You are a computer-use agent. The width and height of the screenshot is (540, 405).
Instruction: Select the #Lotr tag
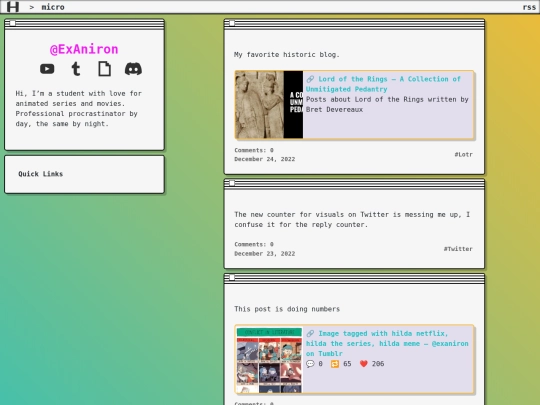pos(464,155)
